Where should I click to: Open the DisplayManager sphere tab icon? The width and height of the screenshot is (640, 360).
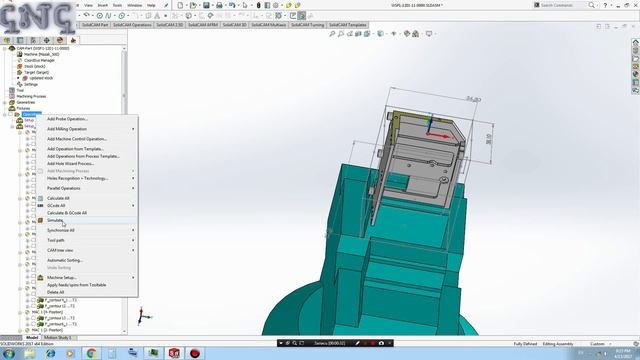coord(60,40)
